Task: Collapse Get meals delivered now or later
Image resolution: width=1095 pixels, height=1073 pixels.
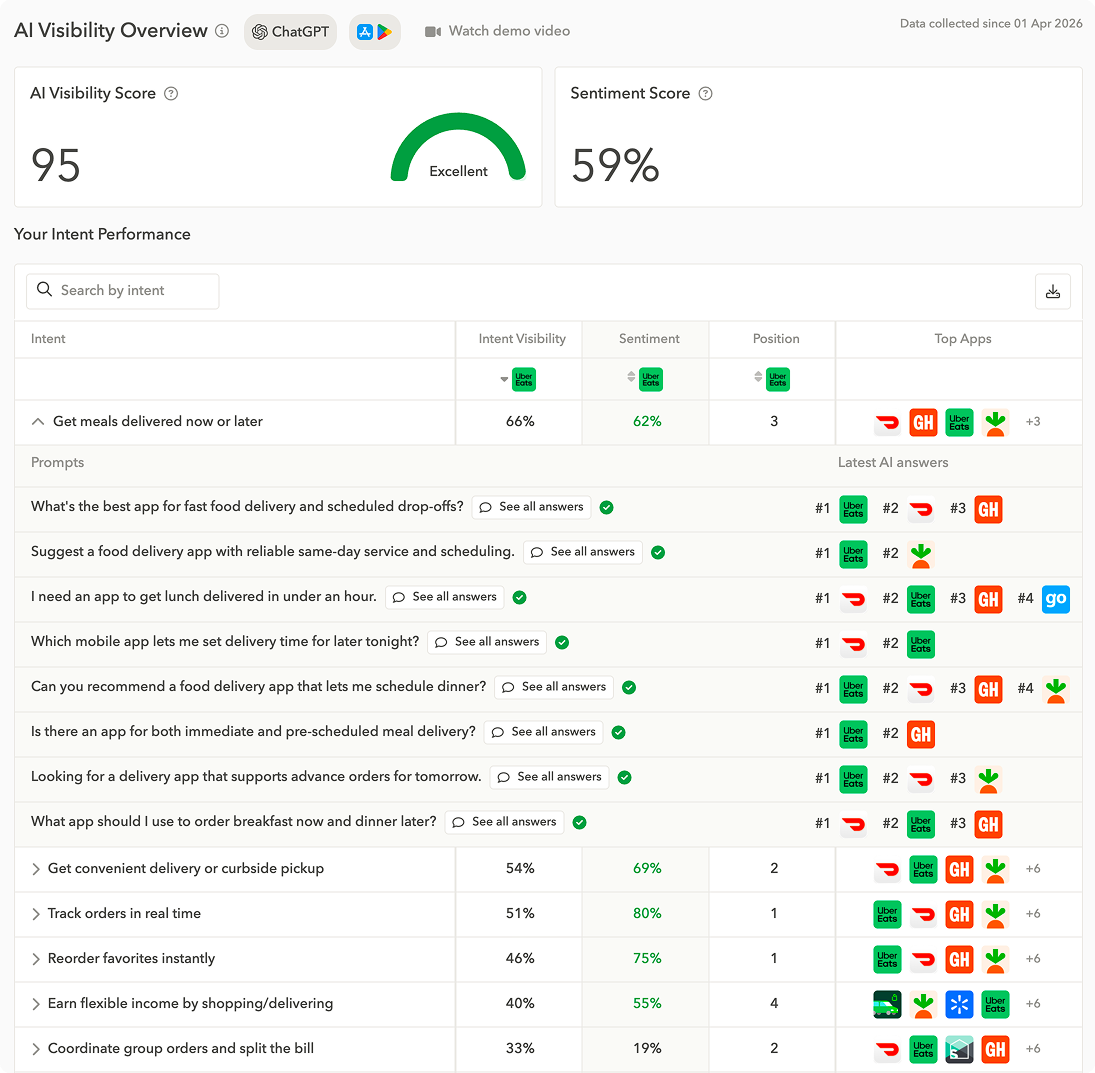Action: pos(38,421)
